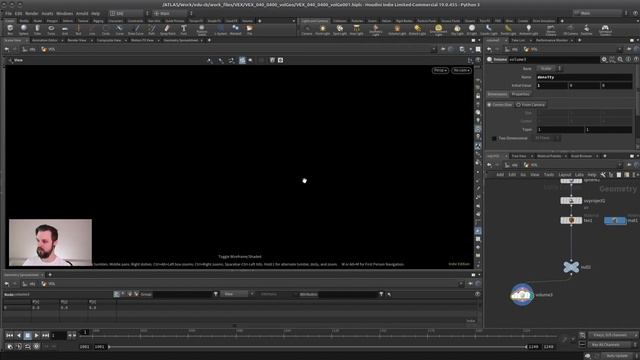The image size is (640, 360).
Task: Add a Gamepad Camera from the shelf
Action: pyautogui.click(x=605, y=29)
